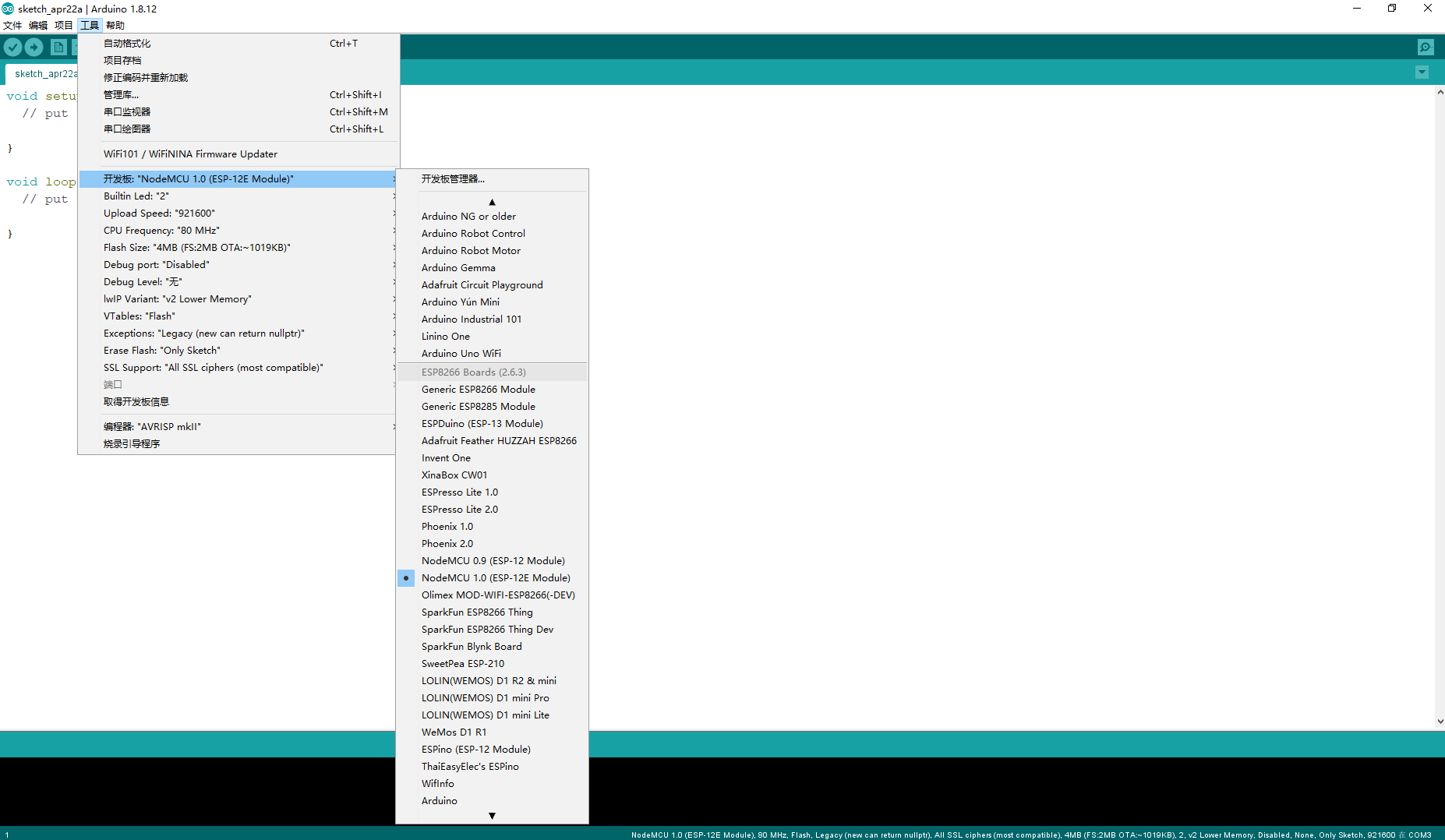Viewport: 1445px width, 840px height.
Task: Select Olimex MOD-WIFI-ESP8266(-DEV) board
Action: [x=493, y=595]
